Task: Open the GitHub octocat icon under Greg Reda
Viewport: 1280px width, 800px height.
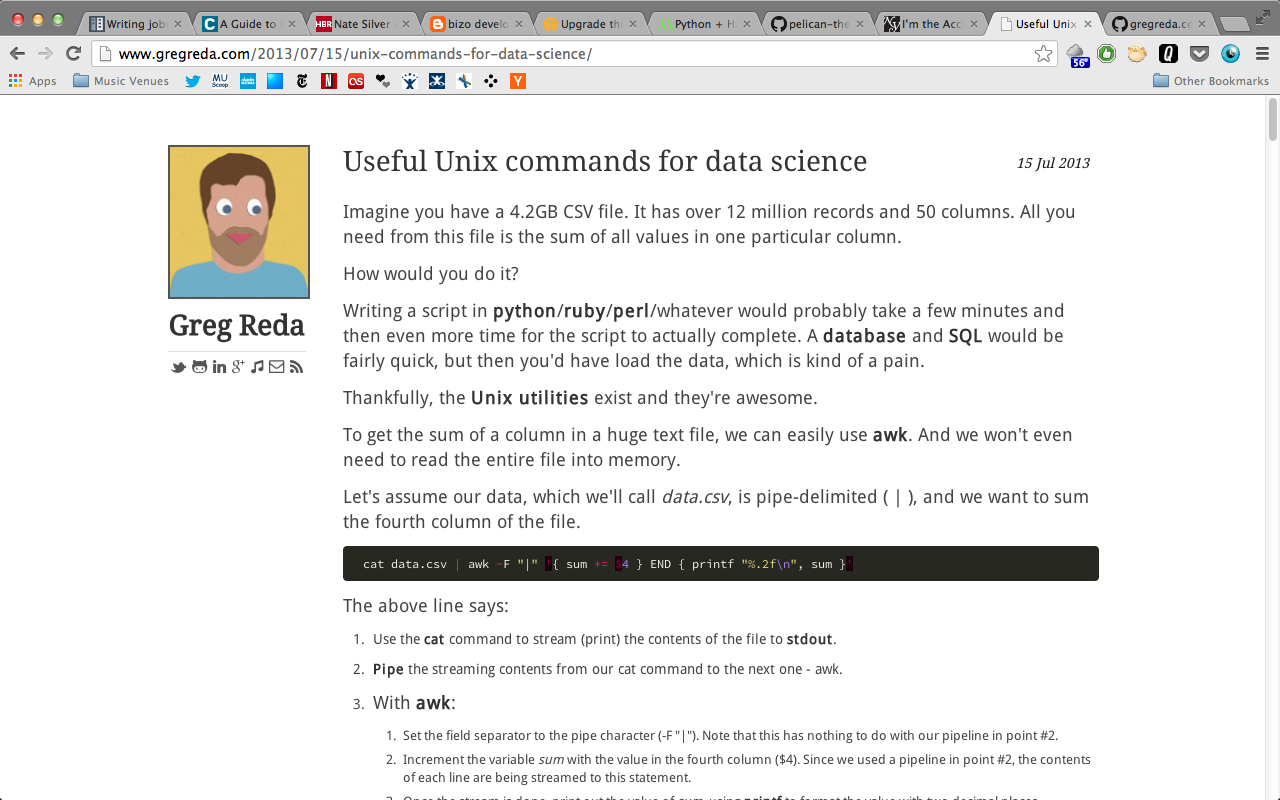Action: tap(199, 367)
